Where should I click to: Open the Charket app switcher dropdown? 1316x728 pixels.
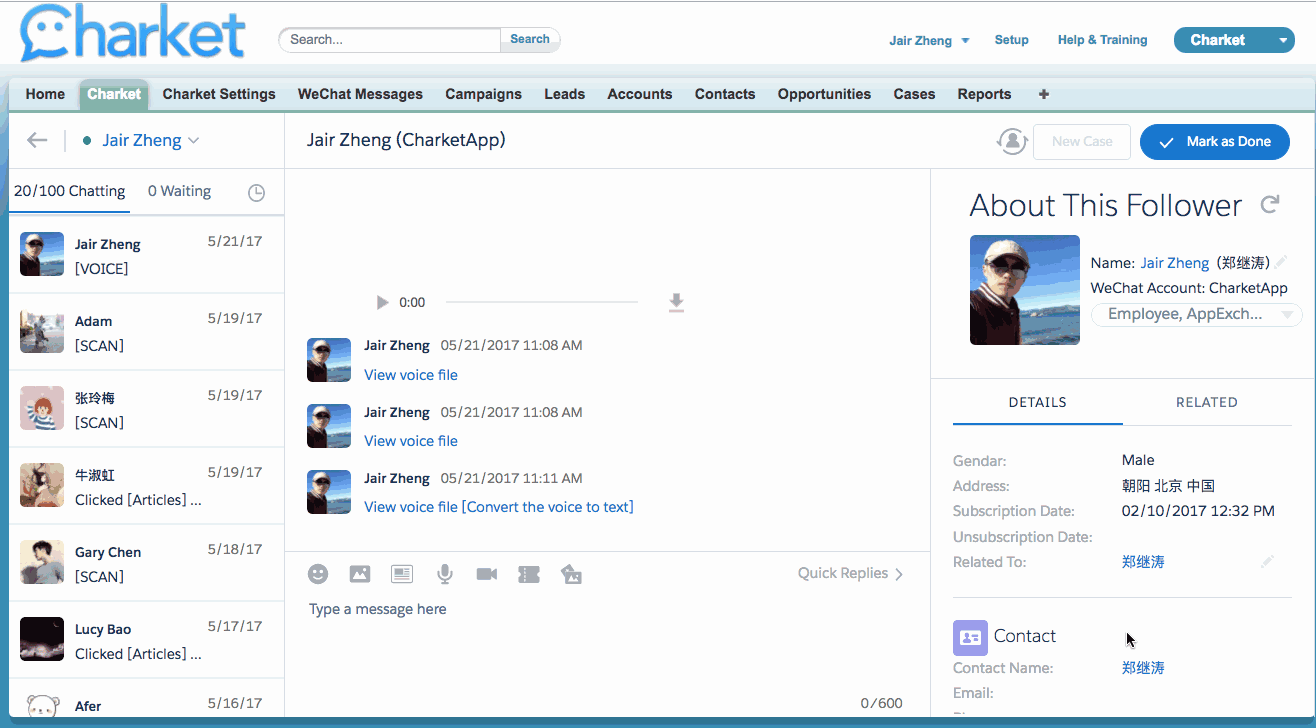(1284, 41)
